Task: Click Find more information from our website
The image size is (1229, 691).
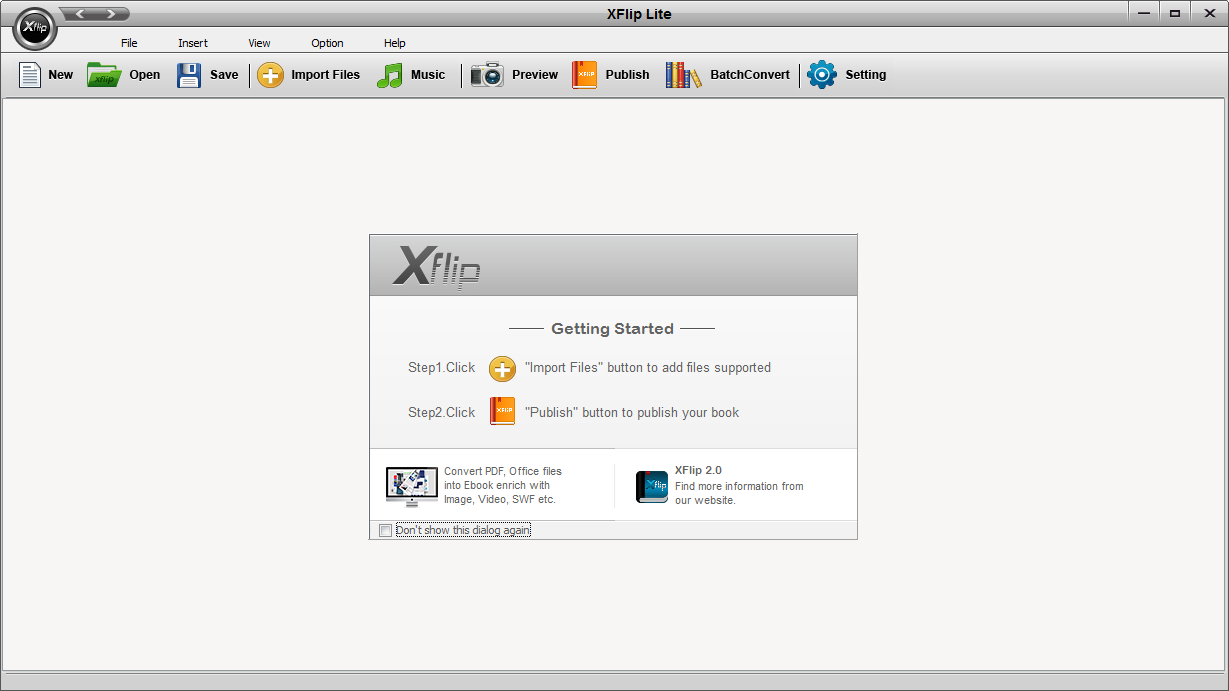Action: 739,494
